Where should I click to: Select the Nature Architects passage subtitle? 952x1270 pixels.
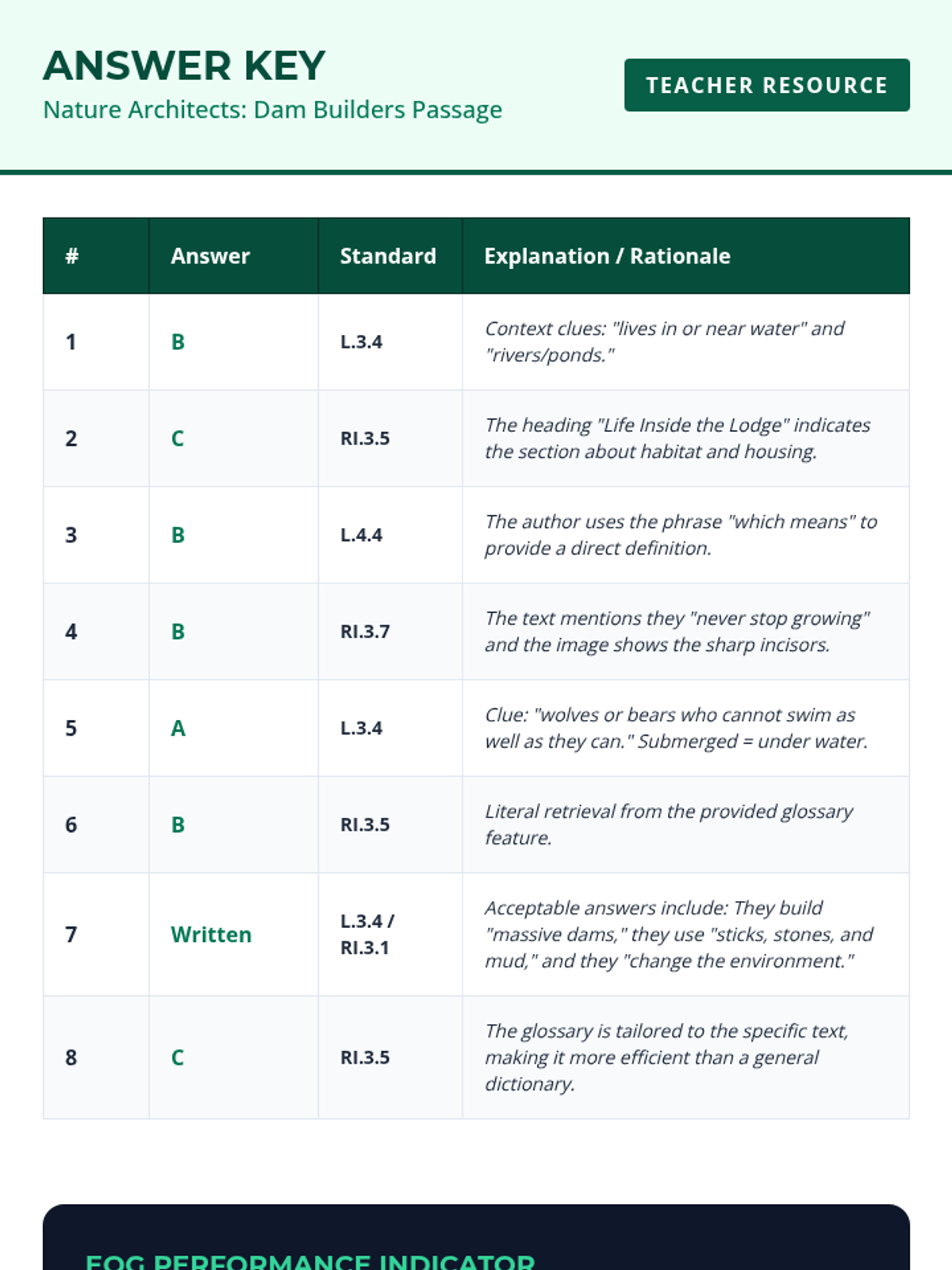272,110
